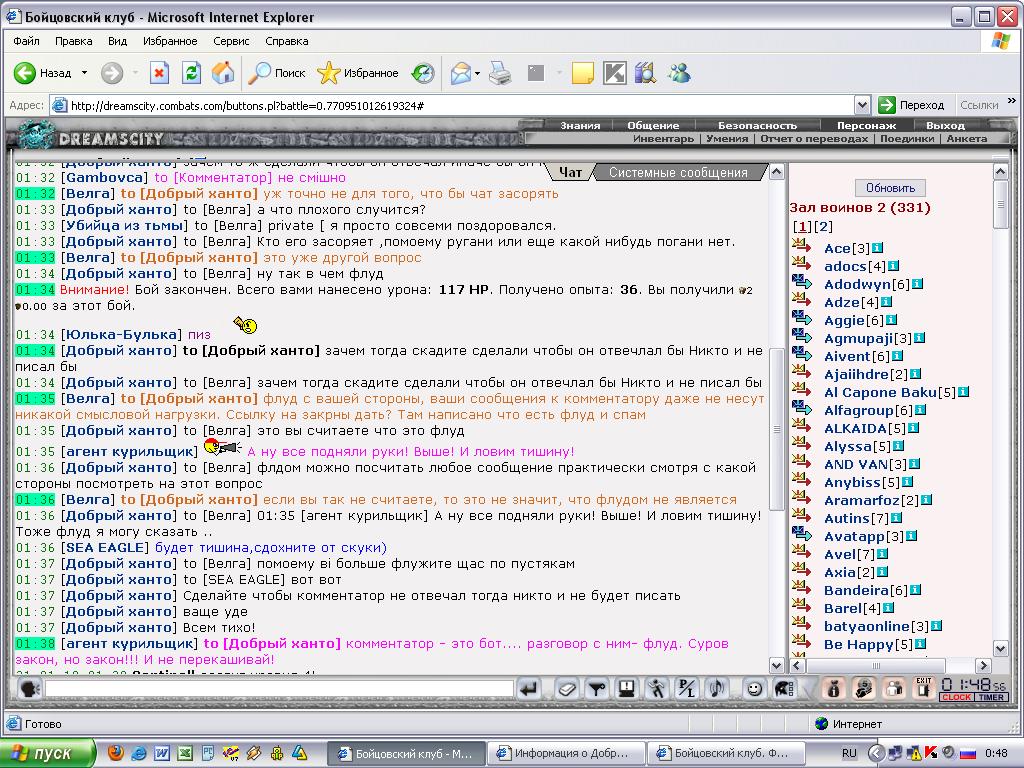Viewport: 1024px width, 768px height.
Task: Click the talking head icon left of input
Action: (29, 689)
